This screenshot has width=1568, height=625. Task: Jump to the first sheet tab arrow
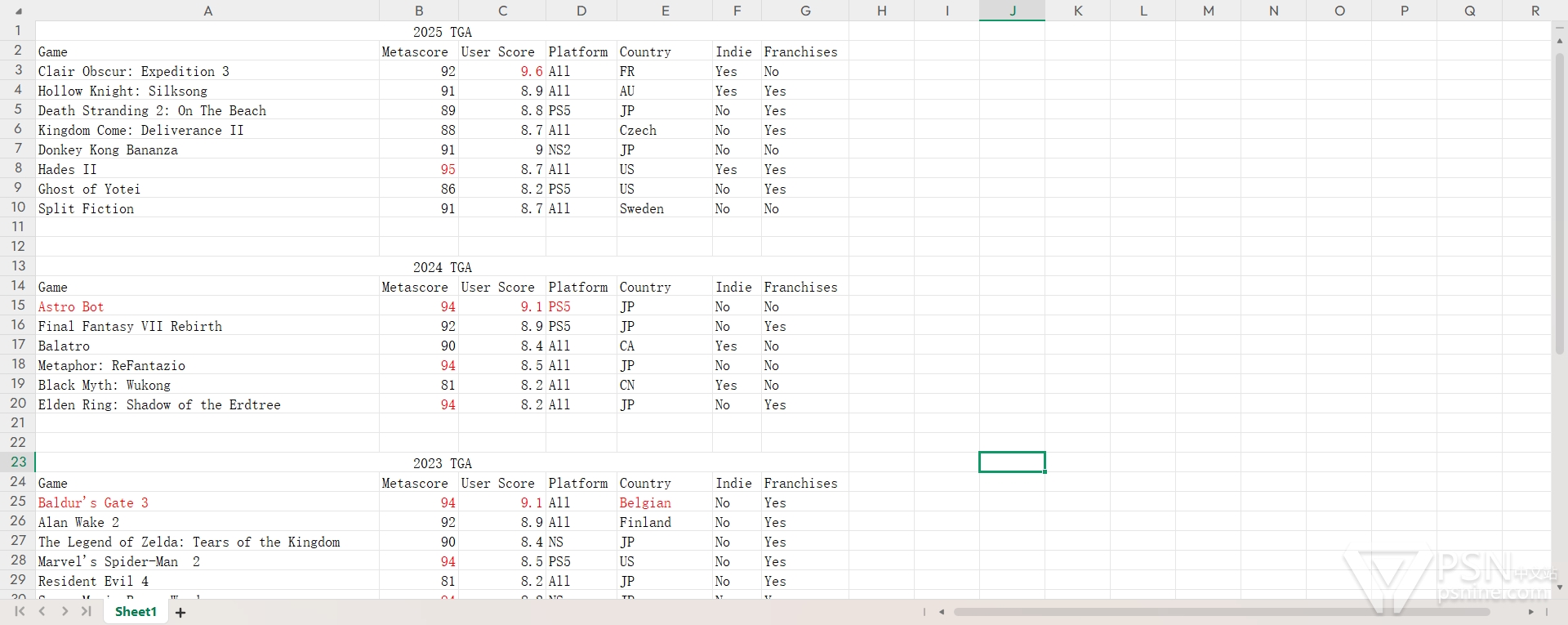[20, 611]
